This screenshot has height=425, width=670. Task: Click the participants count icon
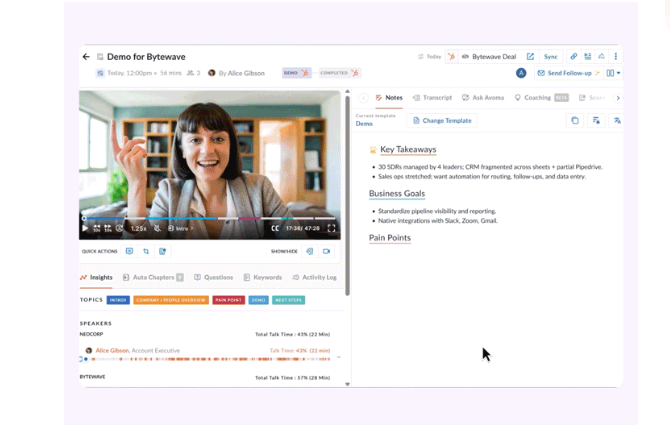[193, 73]
